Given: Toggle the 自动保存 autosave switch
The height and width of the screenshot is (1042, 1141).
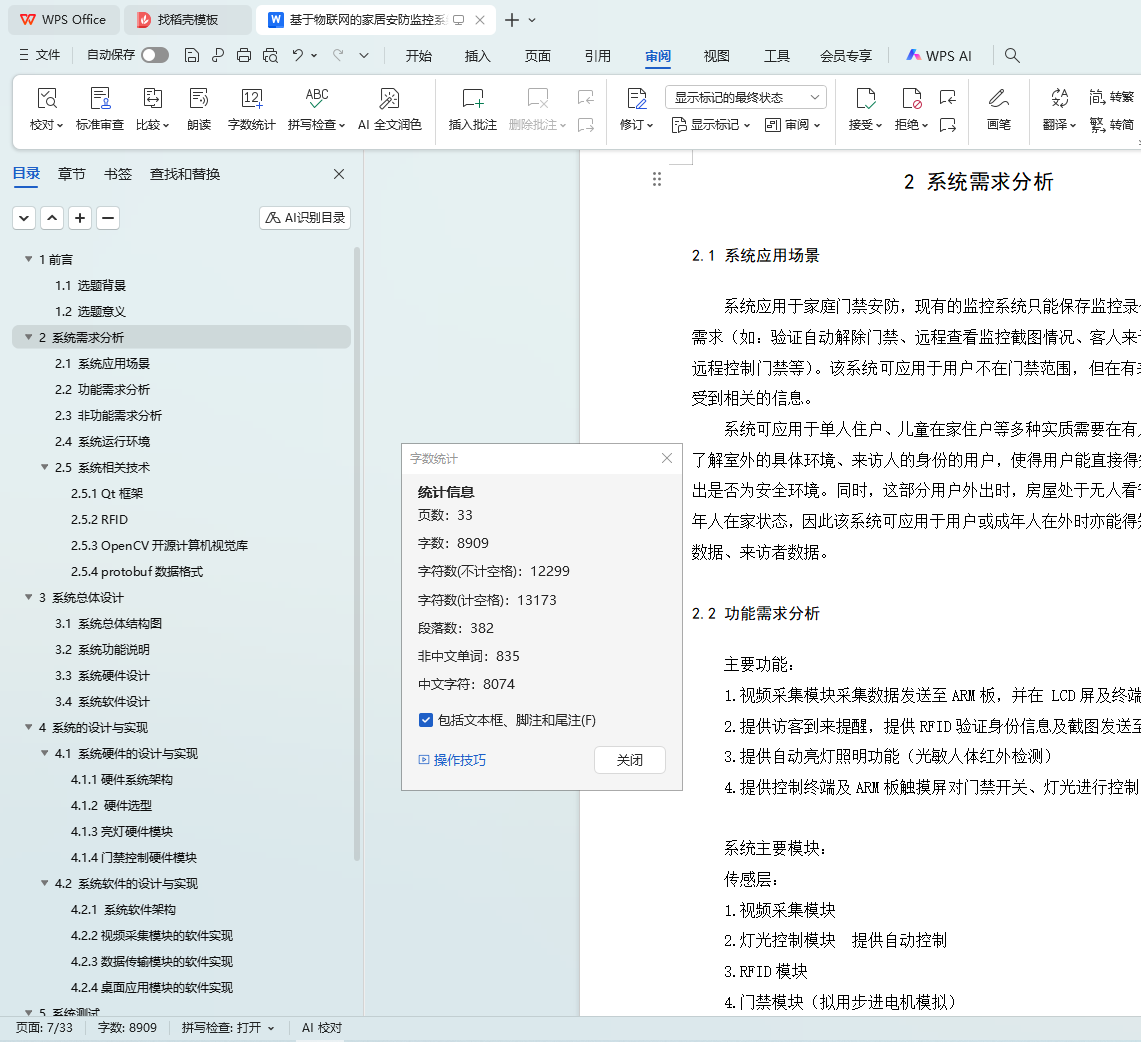Looking at the screenshot, I should tap(154, 56).
